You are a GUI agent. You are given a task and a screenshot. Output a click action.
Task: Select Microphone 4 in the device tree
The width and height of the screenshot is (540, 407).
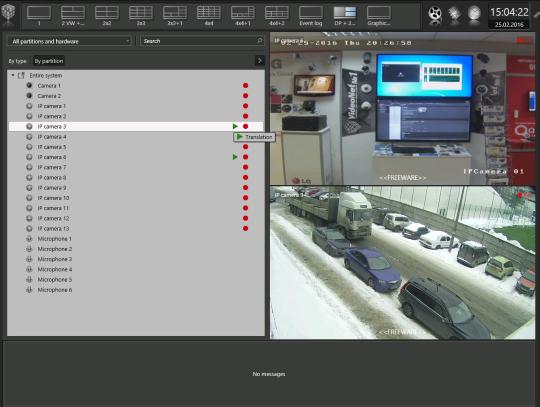[x=55, y=269]
